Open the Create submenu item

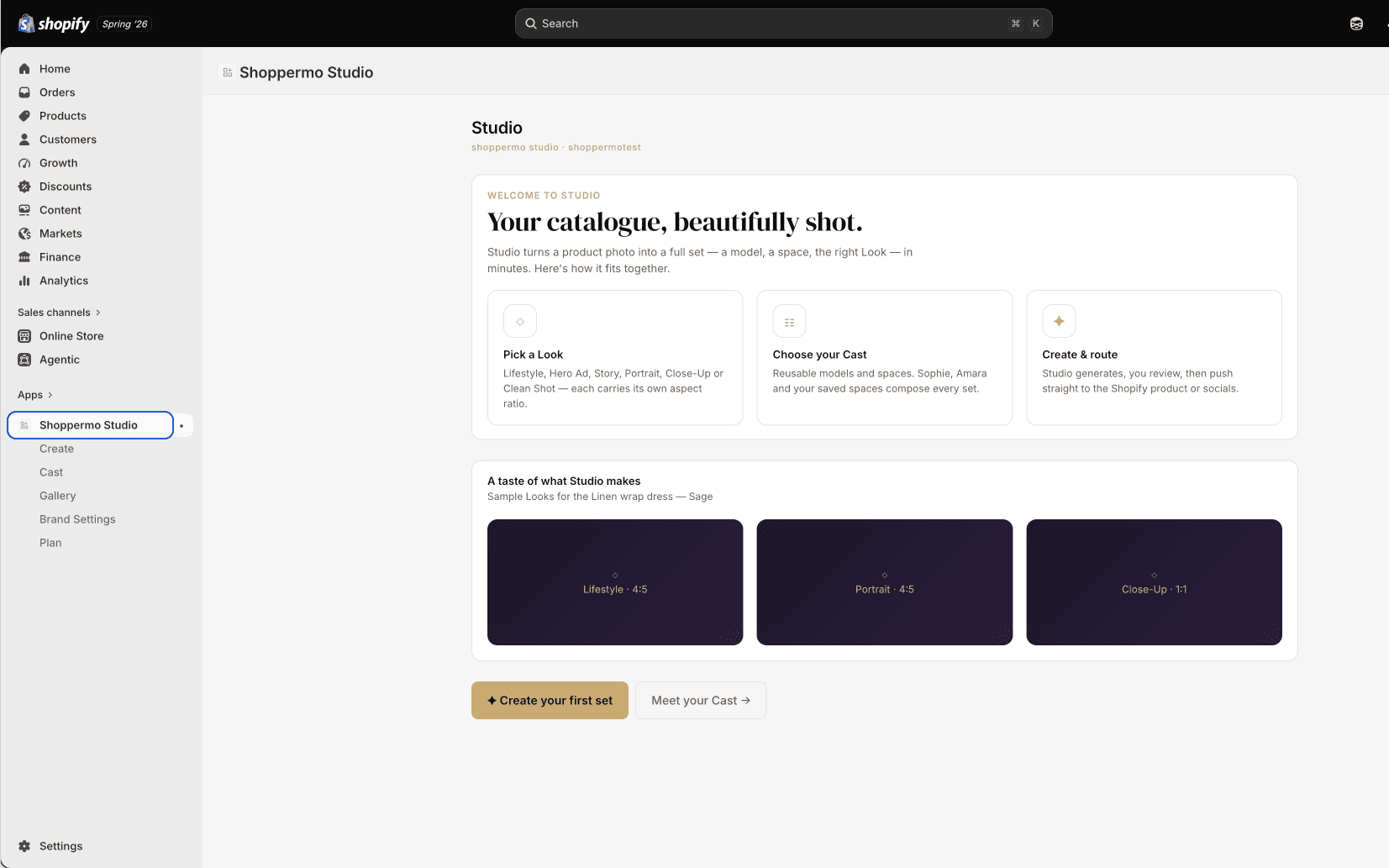(56, 449)
